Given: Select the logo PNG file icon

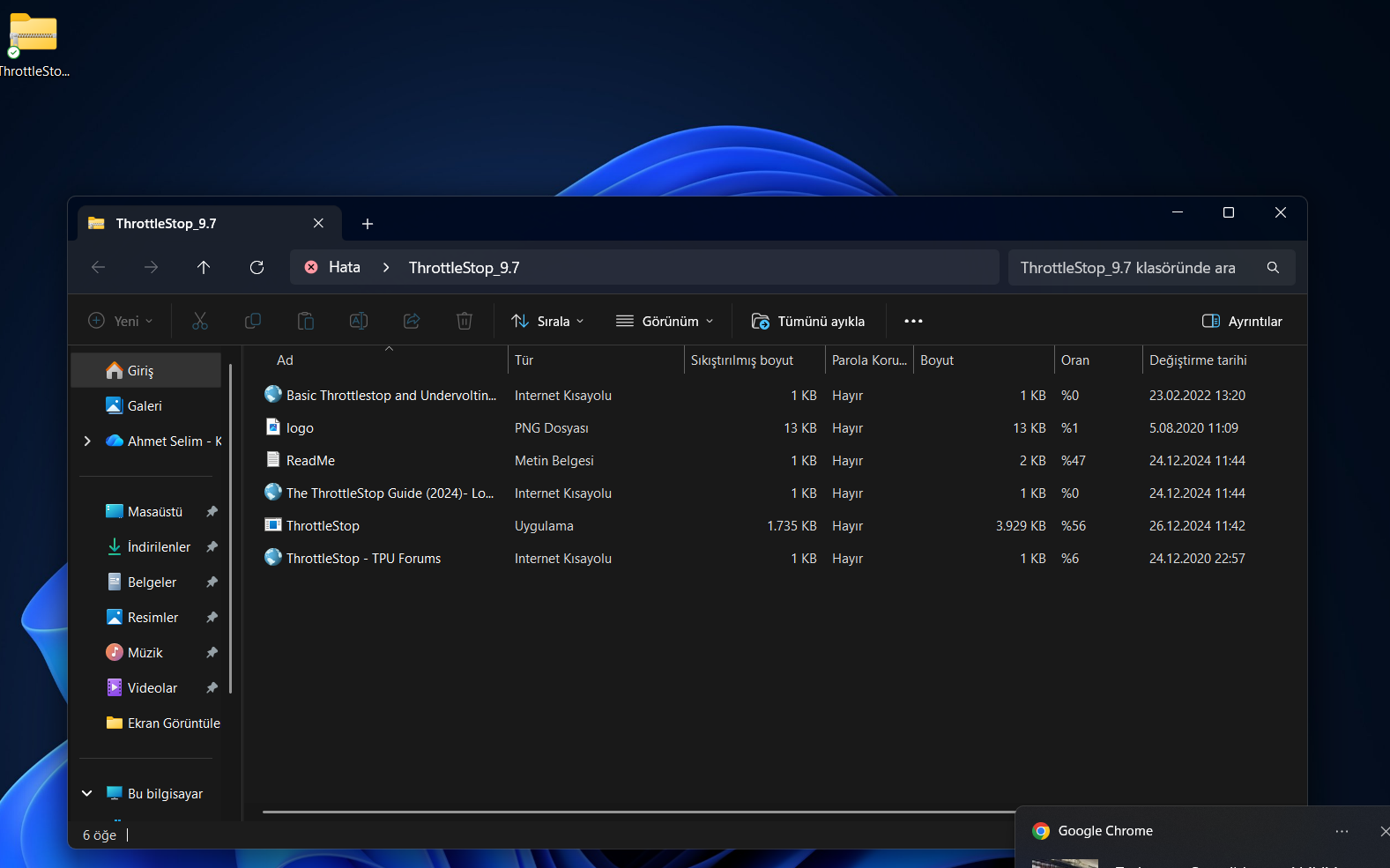Looking at the screenshot, I should coord(273,427).
